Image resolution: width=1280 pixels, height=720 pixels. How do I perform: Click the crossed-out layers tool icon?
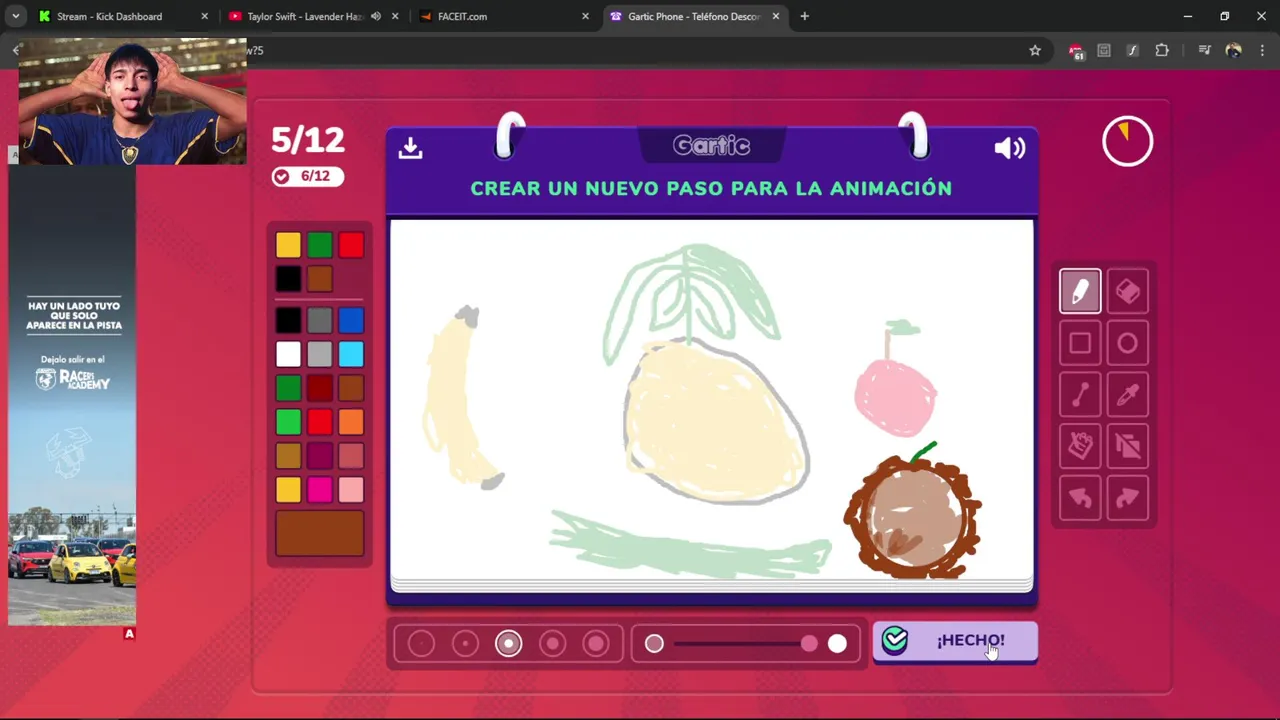coord(1128,446)
